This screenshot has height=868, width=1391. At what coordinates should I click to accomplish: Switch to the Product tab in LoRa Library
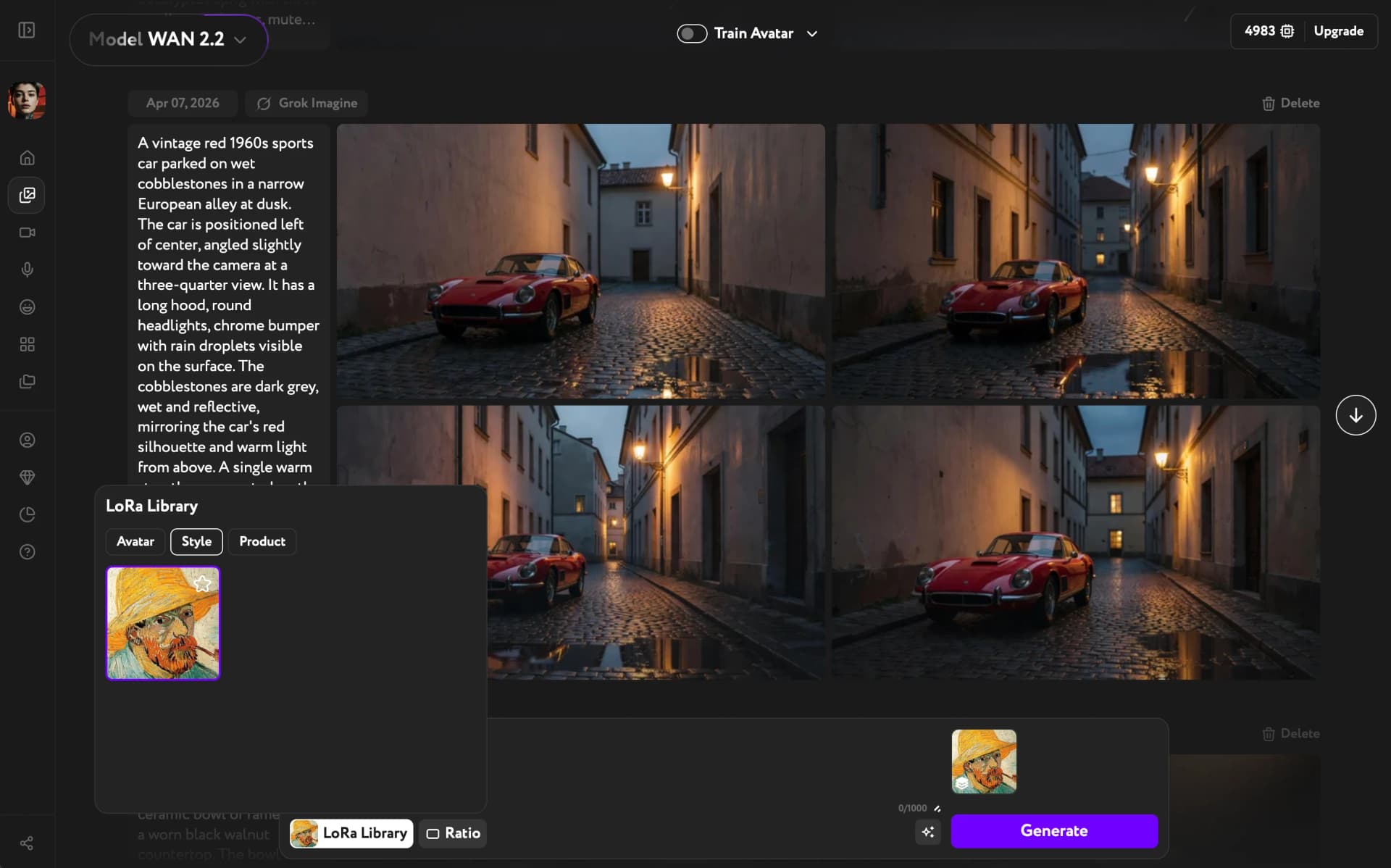pyautogui.click(x=262, y=541)
